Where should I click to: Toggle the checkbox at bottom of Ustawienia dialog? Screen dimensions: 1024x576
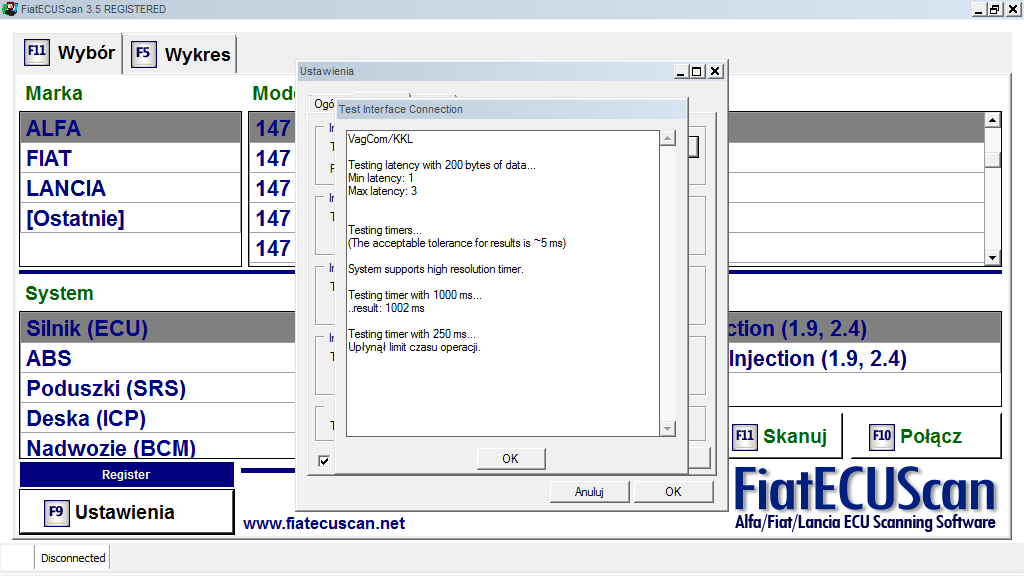tap(323, 461)
